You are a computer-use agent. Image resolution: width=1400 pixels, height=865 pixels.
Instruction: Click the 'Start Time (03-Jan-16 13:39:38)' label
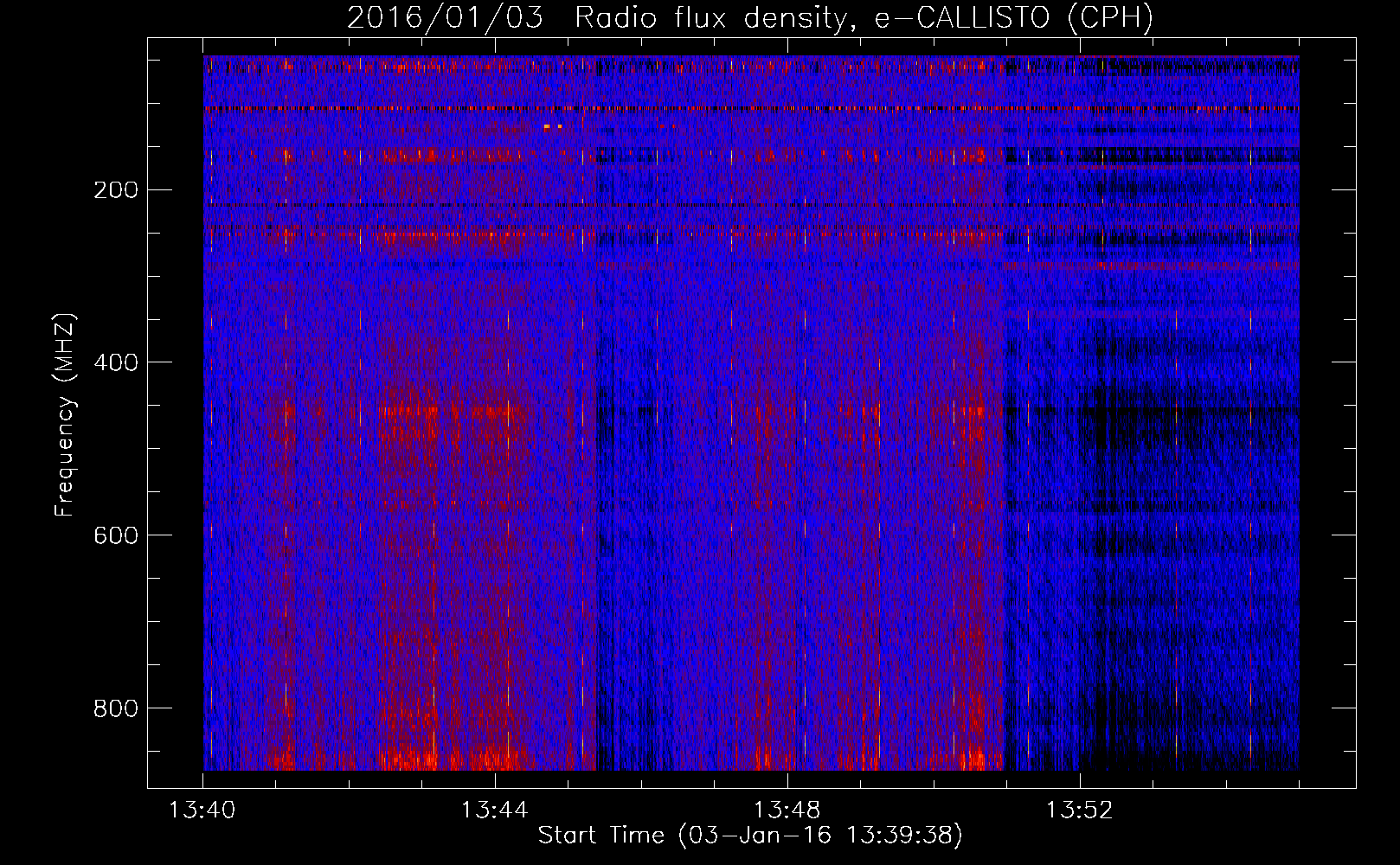(x=750, y=836)
